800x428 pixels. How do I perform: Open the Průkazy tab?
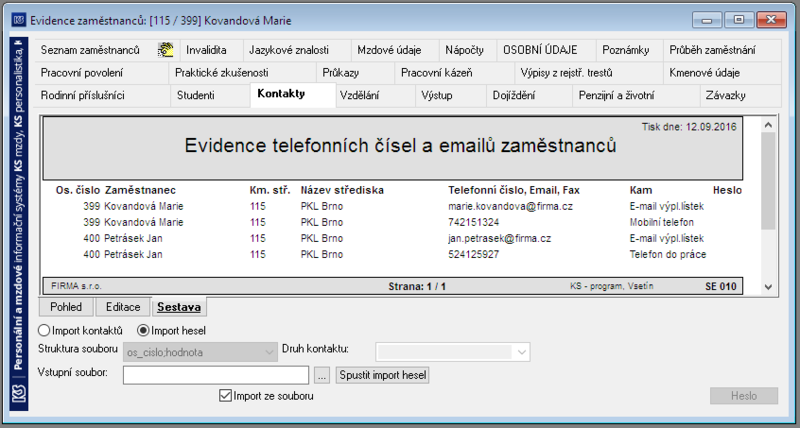(x=356, y=73)
